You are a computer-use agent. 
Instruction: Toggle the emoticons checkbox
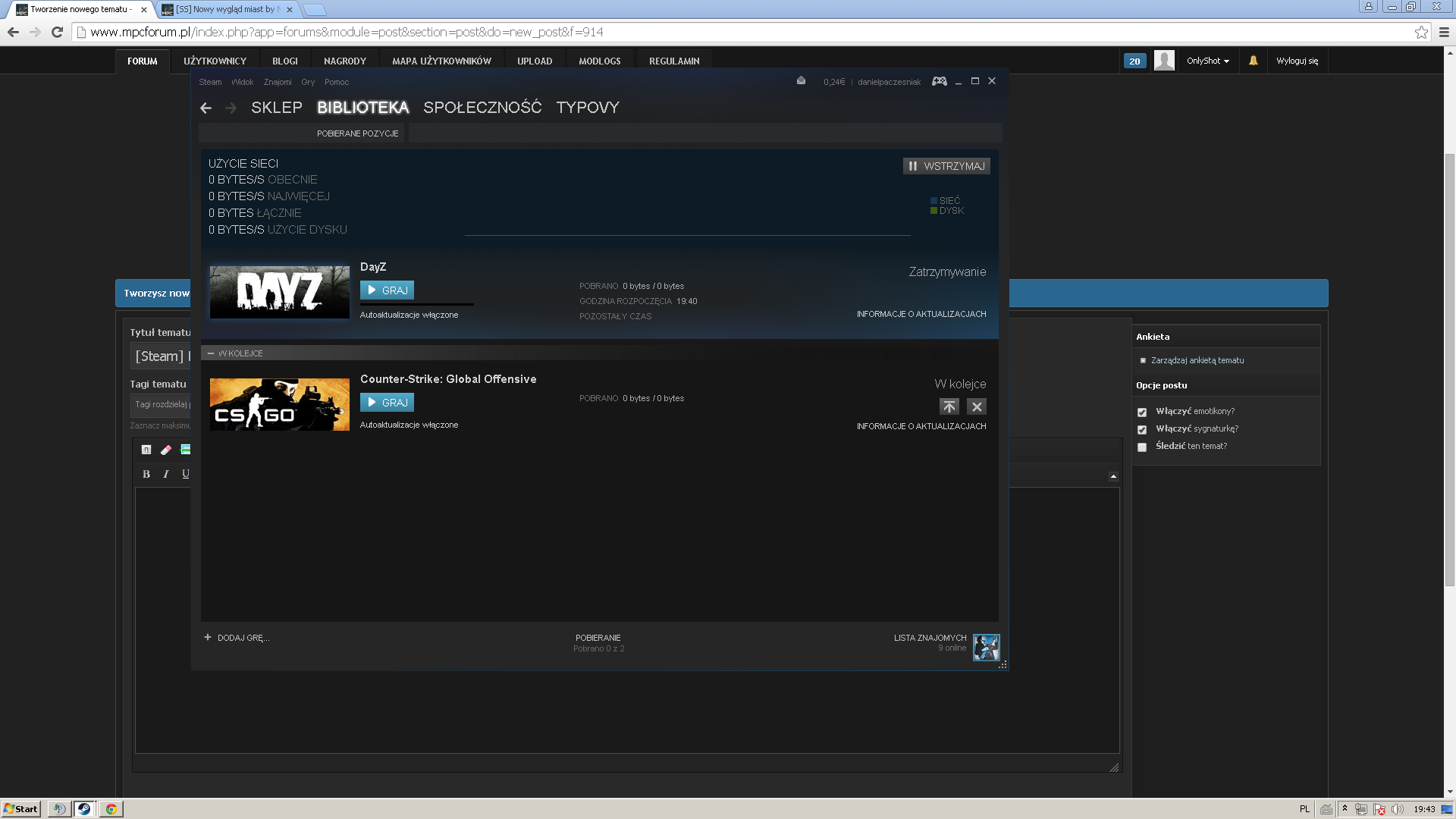tap(1142, 412)
